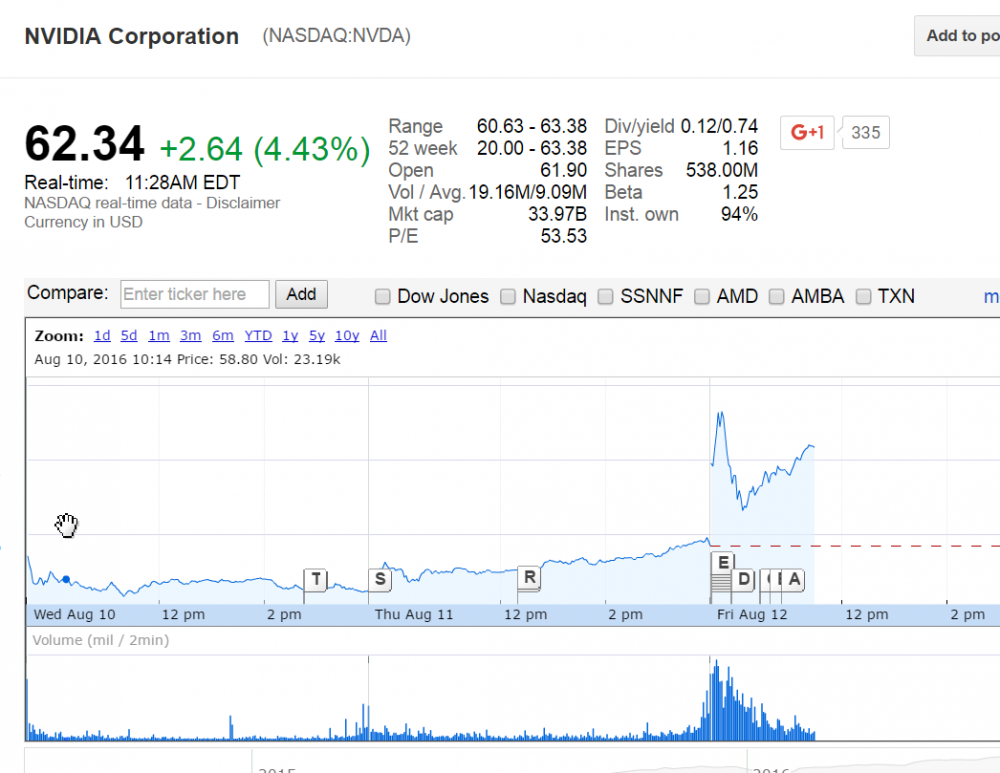Set chart zoom to 1d

(102, 335)
